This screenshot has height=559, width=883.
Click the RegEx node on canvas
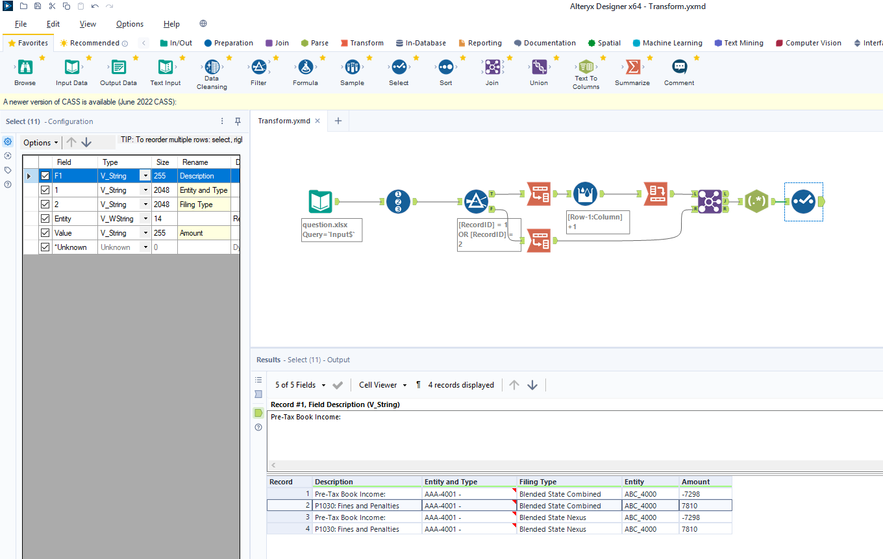coord(756,201)
